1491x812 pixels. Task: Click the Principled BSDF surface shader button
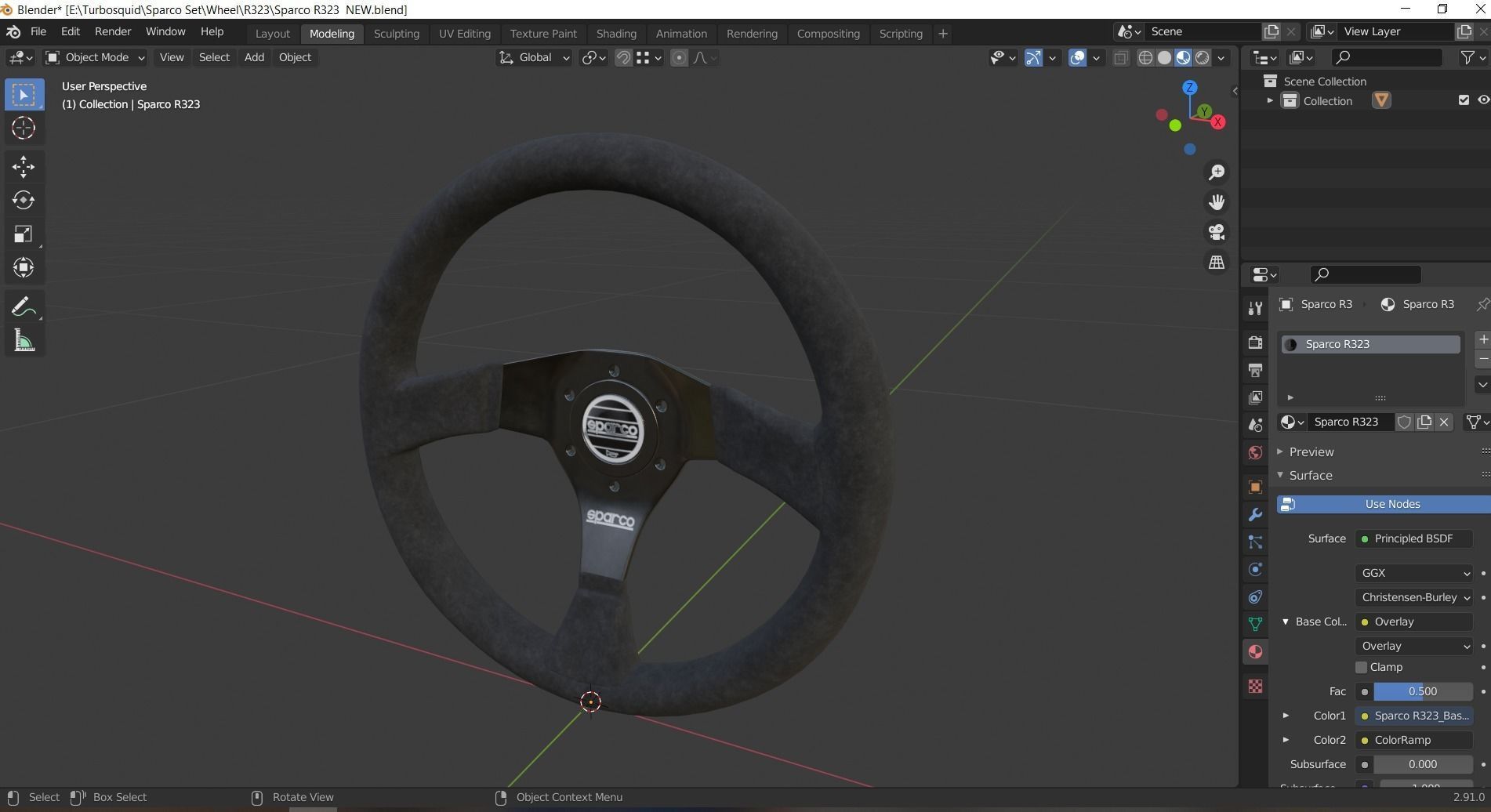click(1414, 538)
